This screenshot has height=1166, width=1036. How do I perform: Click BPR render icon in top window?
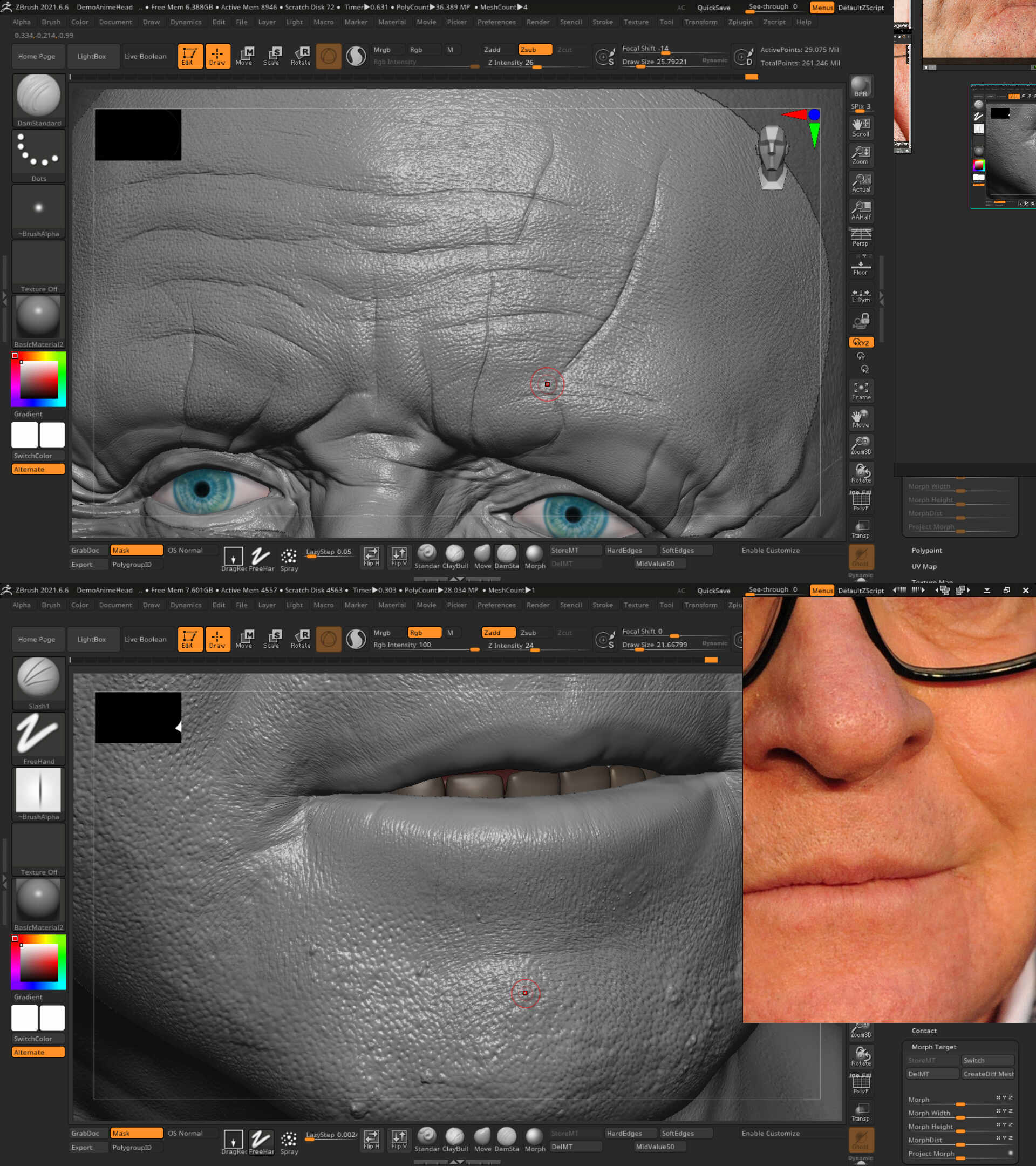tap(861, 87)
